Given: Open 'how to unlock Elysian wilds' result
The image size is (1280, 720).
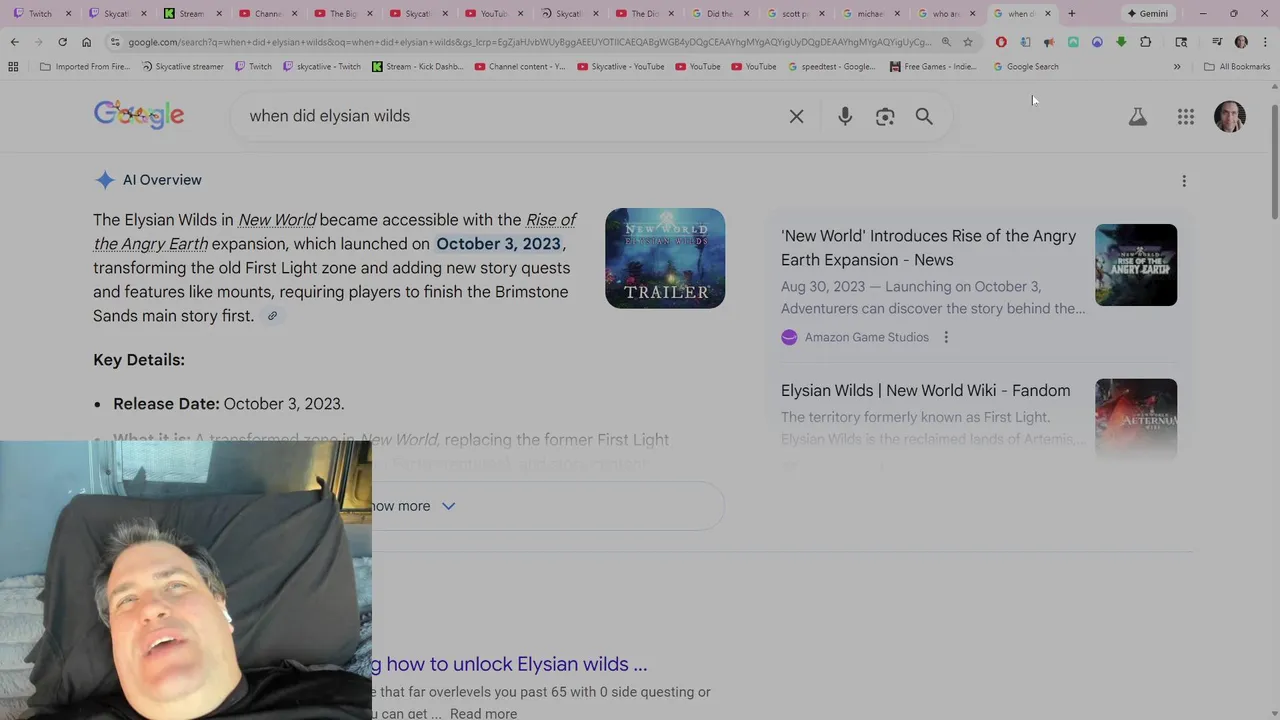Looking at the screenshot, I should coord(509,664).
